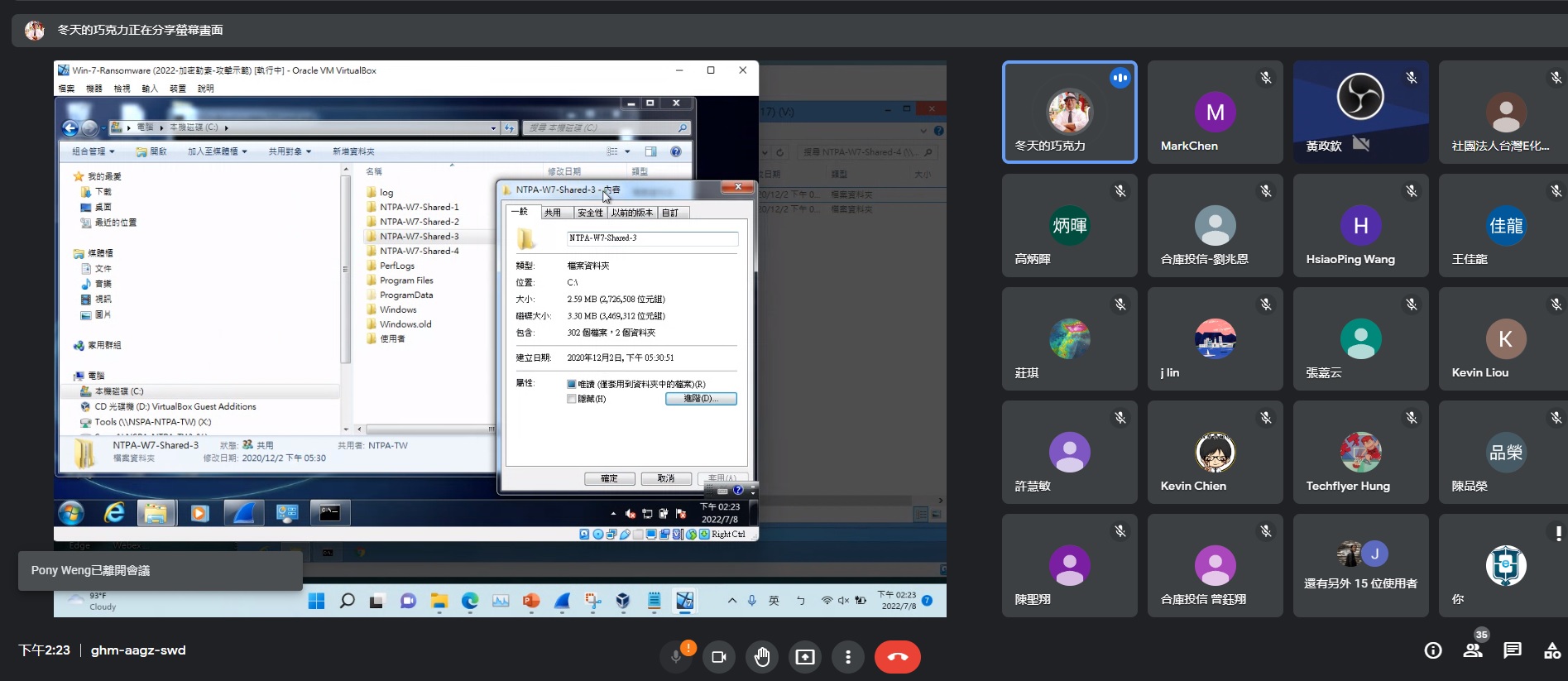
Task: Open 共用對象 dropdown in Explorer toolbar
Action: [290, 151]
